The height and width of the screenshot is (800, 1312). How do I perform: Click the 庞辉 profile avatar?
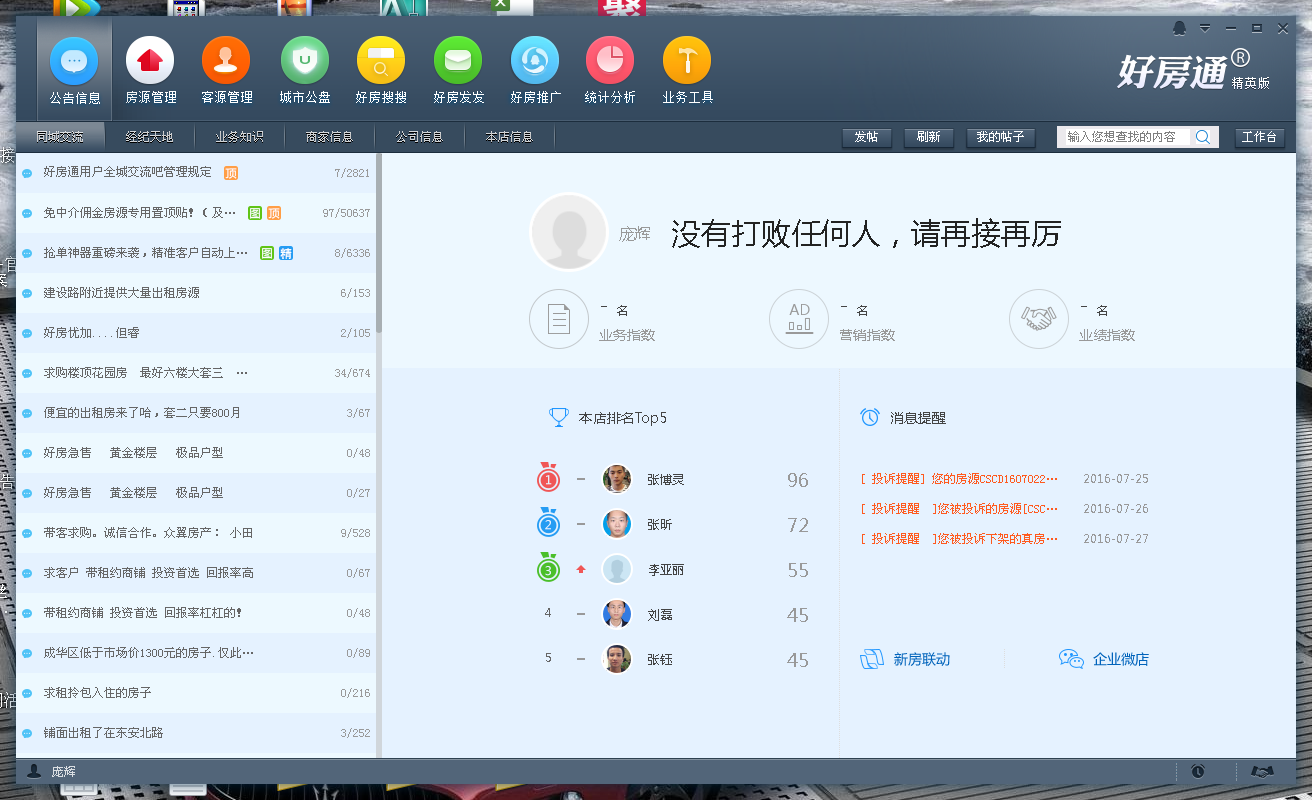click(569, 232)
